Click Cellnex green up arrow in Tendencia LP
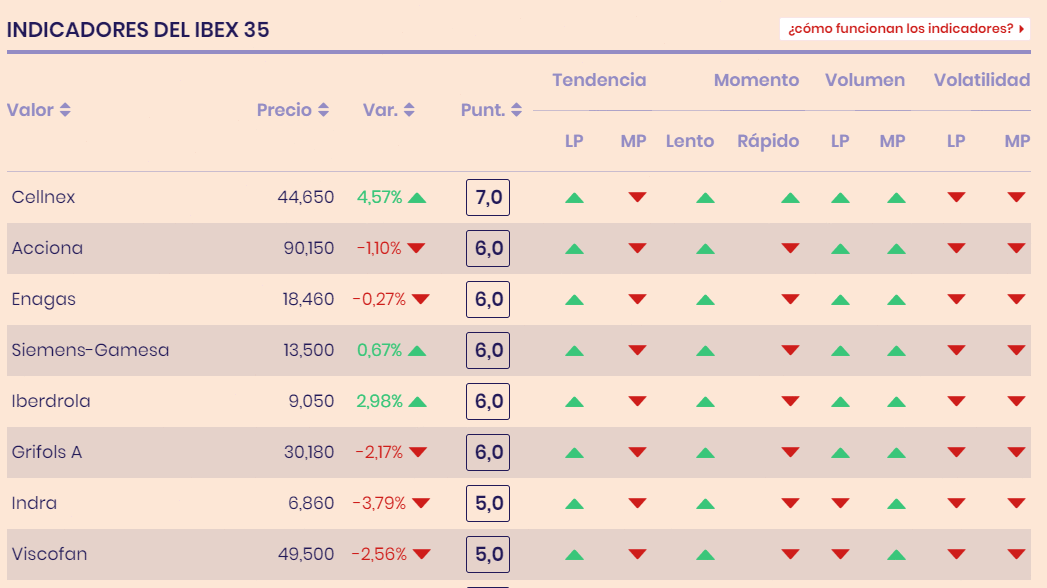Viewport: 1047px width, 588px height. tap(574, 198)
